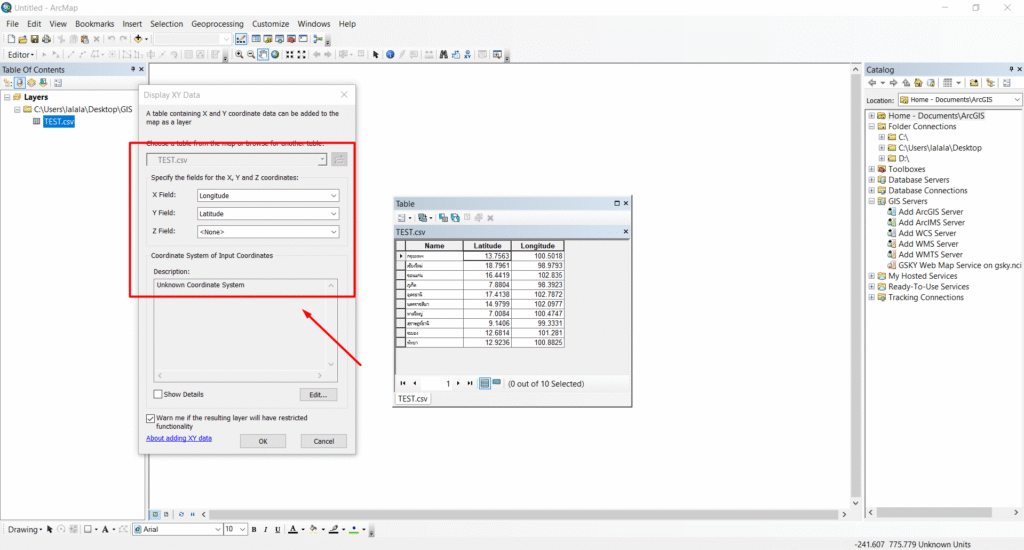Click Cancel in Display XY Data dialog
Viewport: 1024px width, 550px height.
pyautogui.click(x=323, y=441)
